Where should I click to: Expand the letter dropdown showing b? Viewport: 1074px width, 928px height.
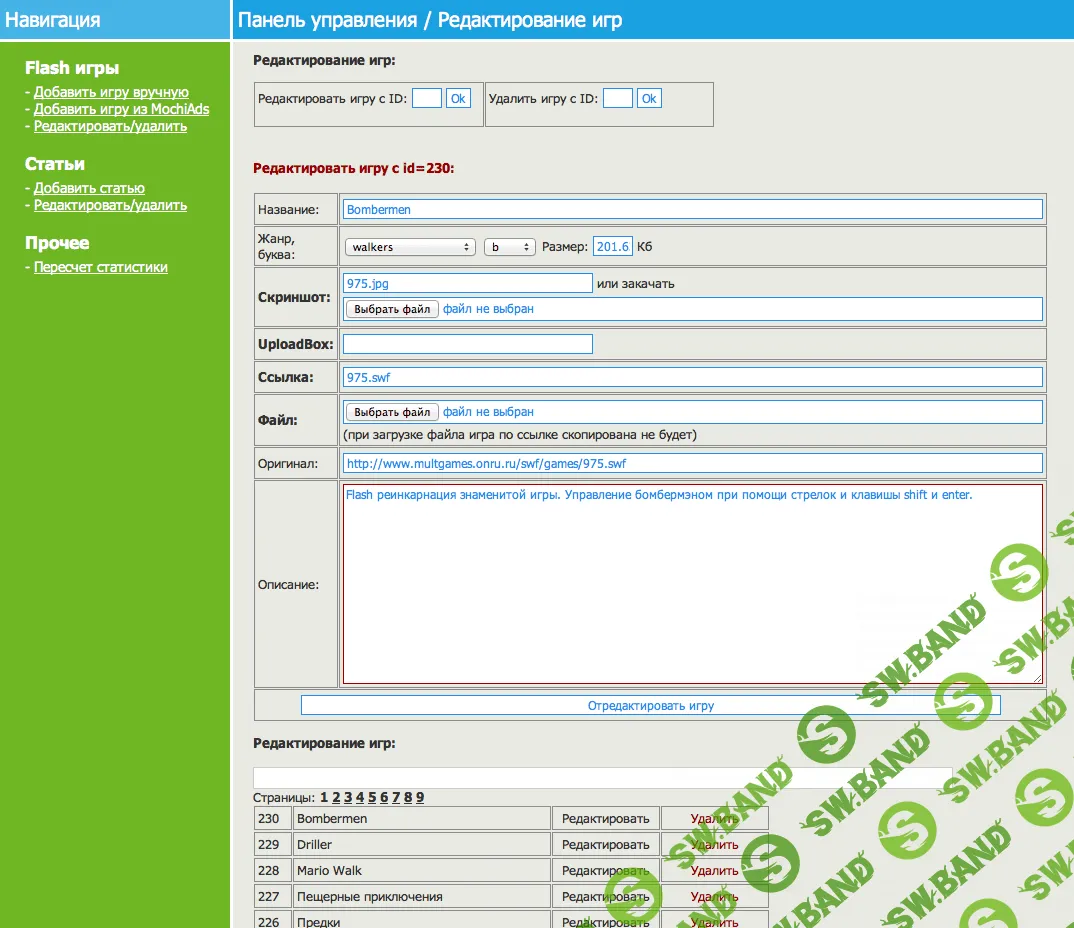click(x=509, y=247)
